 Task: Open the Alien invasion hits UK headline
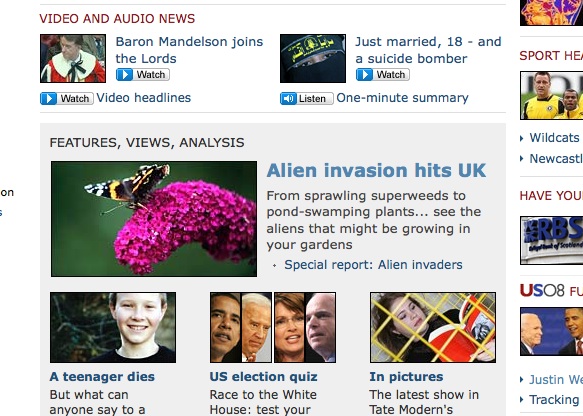[x=376, y=171]
